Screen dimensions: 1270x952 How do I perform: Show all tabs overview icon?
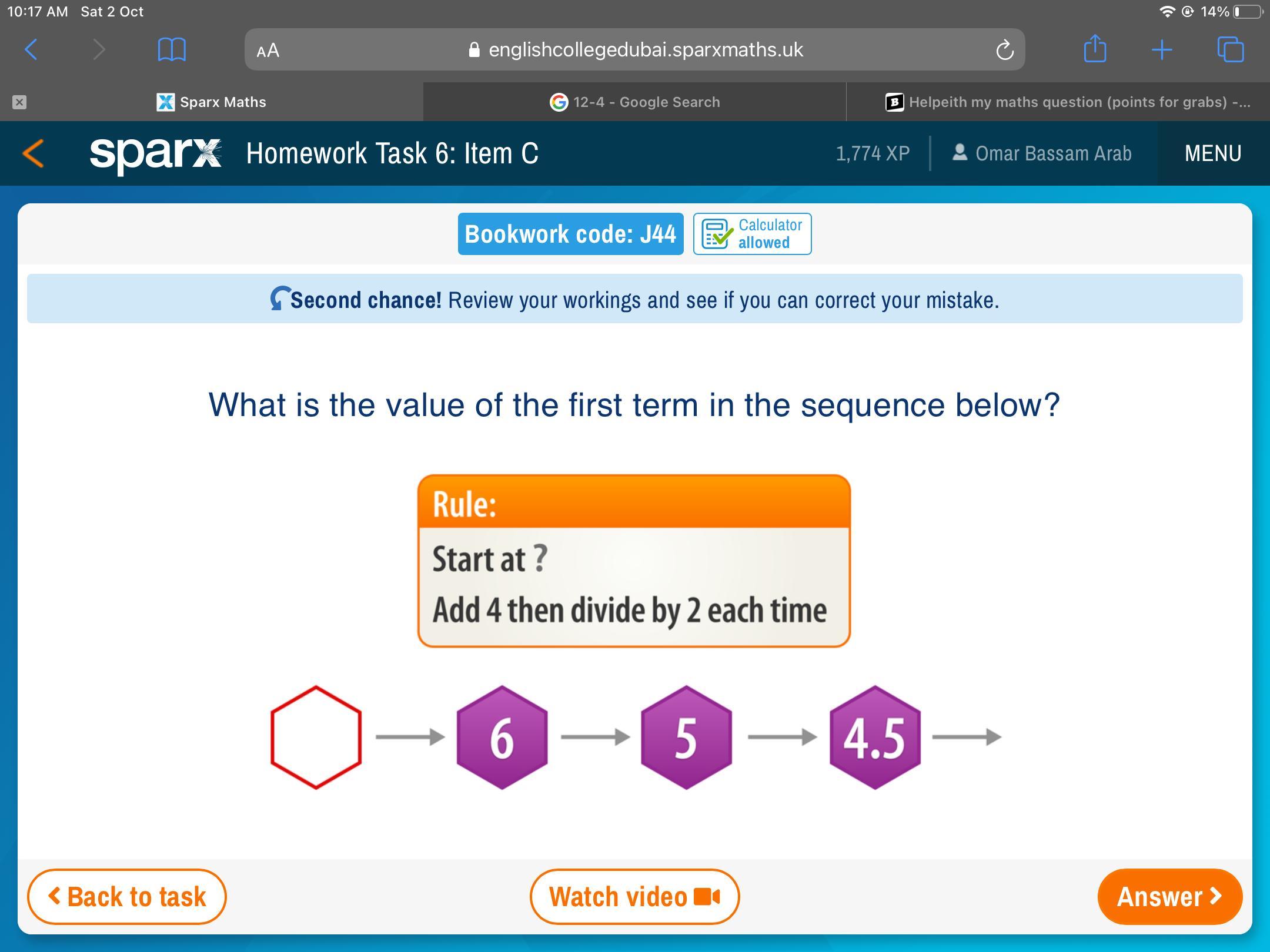(1230, 49)
